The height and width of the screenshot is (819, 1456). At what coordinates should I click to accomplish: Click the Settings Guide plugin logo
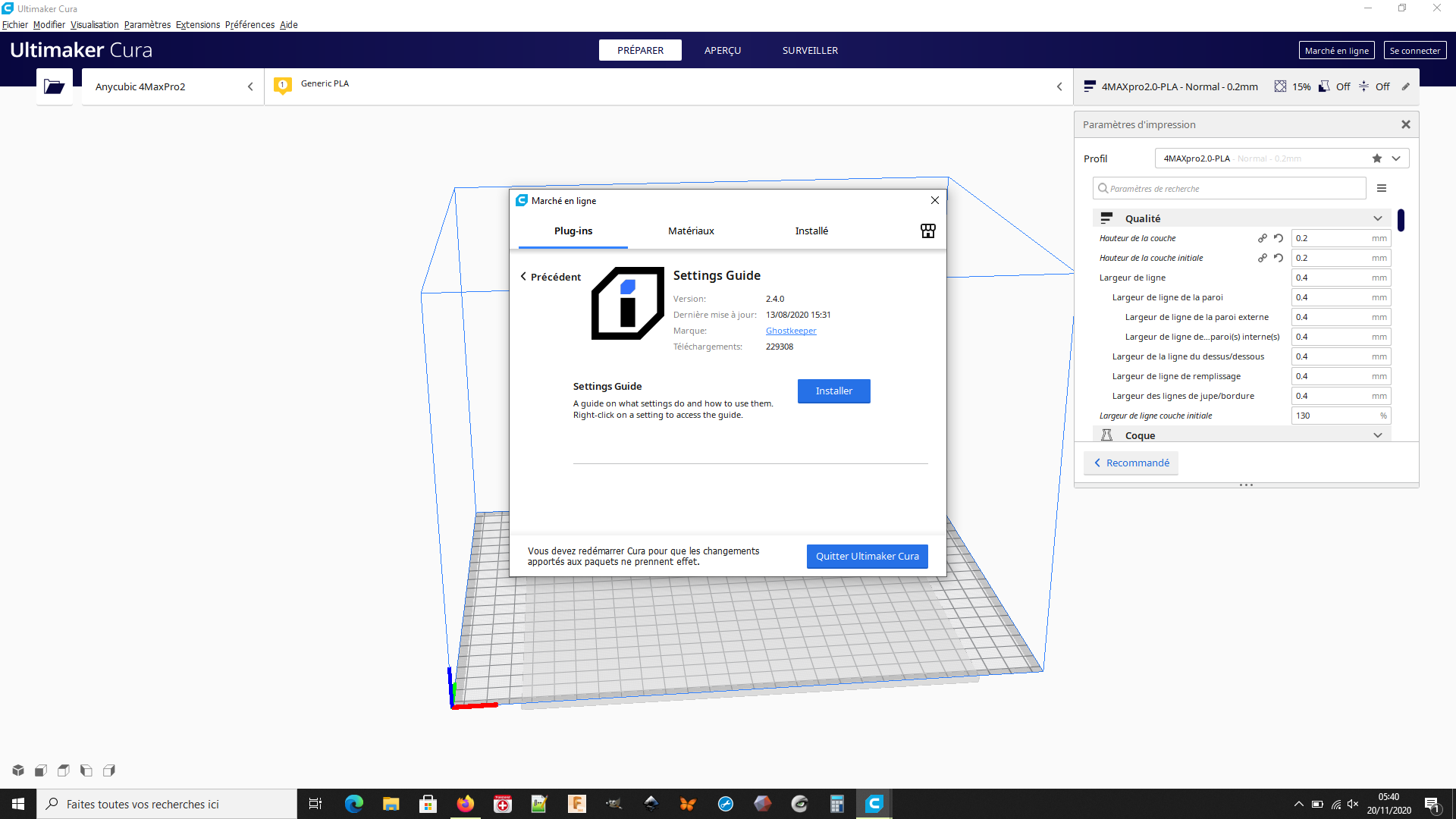point(627,303)
